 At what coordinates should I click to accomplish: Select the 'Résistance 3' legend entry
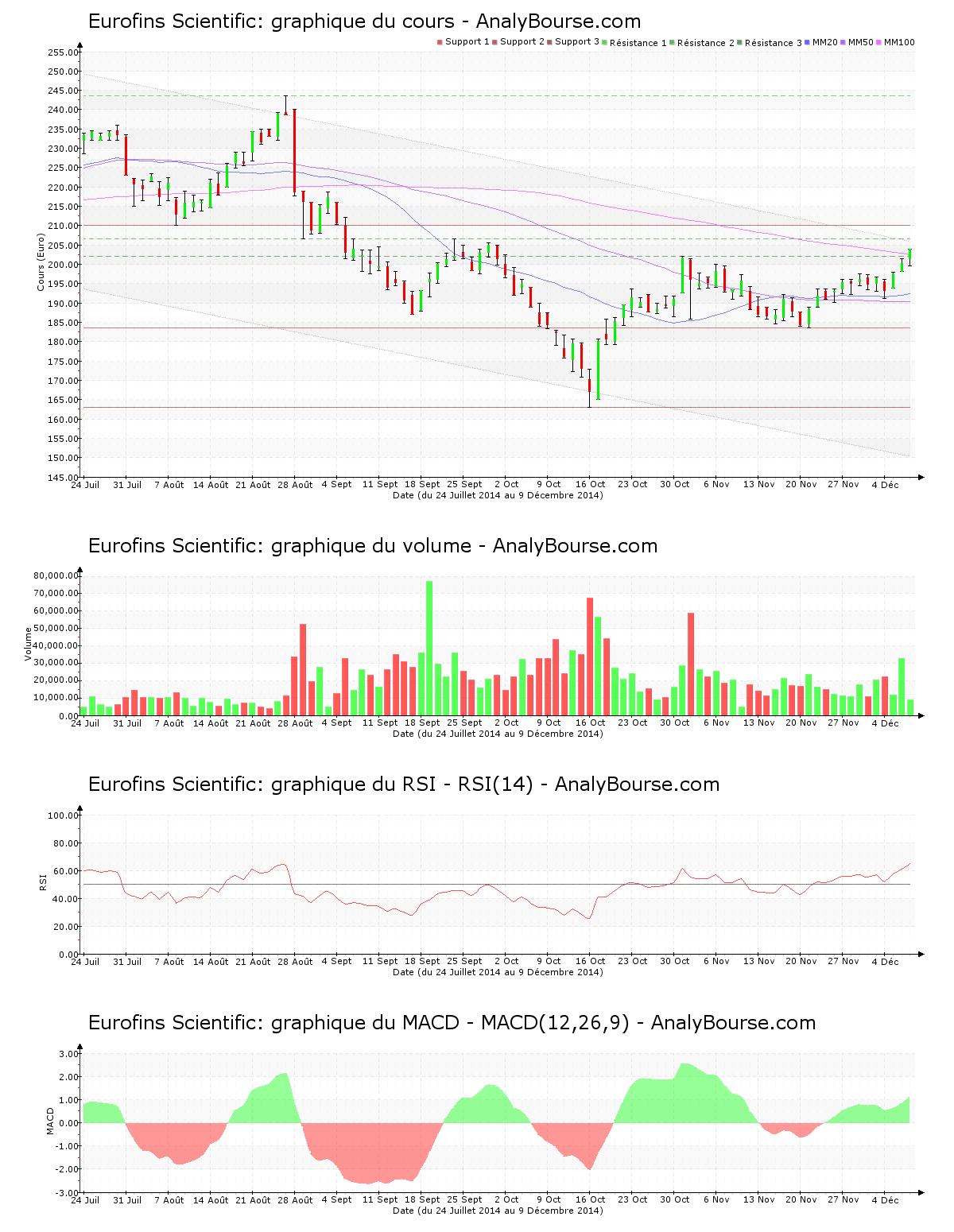pos(770,42)
